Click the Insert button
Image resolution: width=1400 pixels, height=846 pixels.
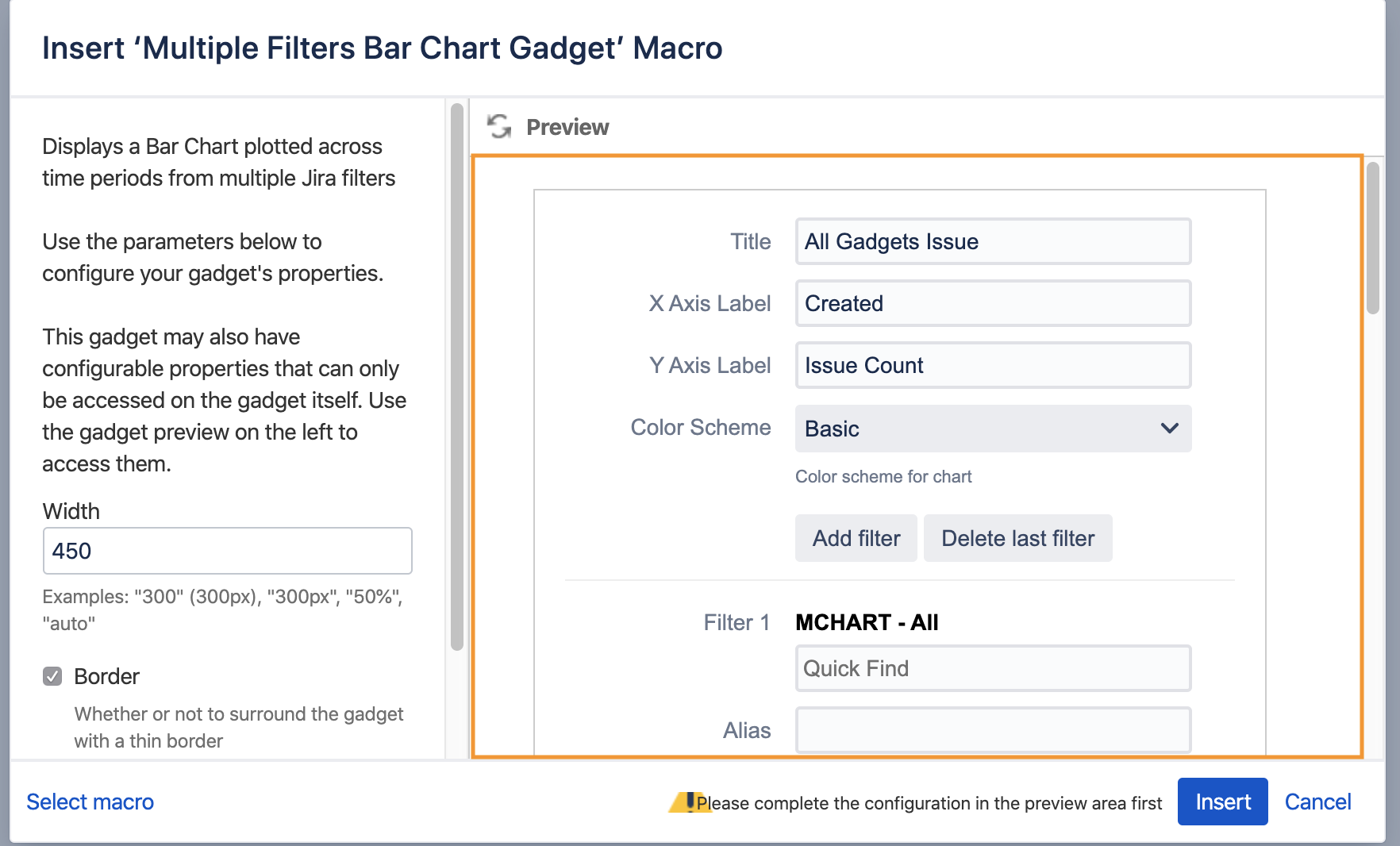[1222, 802]
